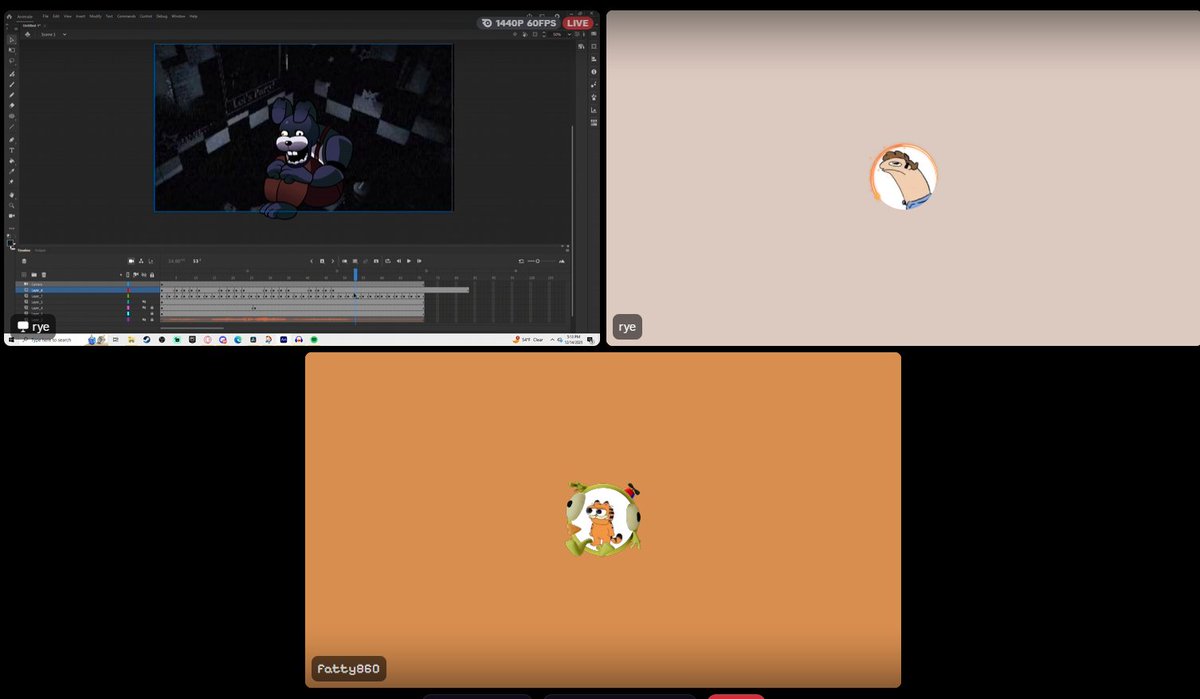
Task: Click the LIVE badge on rye's stream
Action: [x=578, y=23]
